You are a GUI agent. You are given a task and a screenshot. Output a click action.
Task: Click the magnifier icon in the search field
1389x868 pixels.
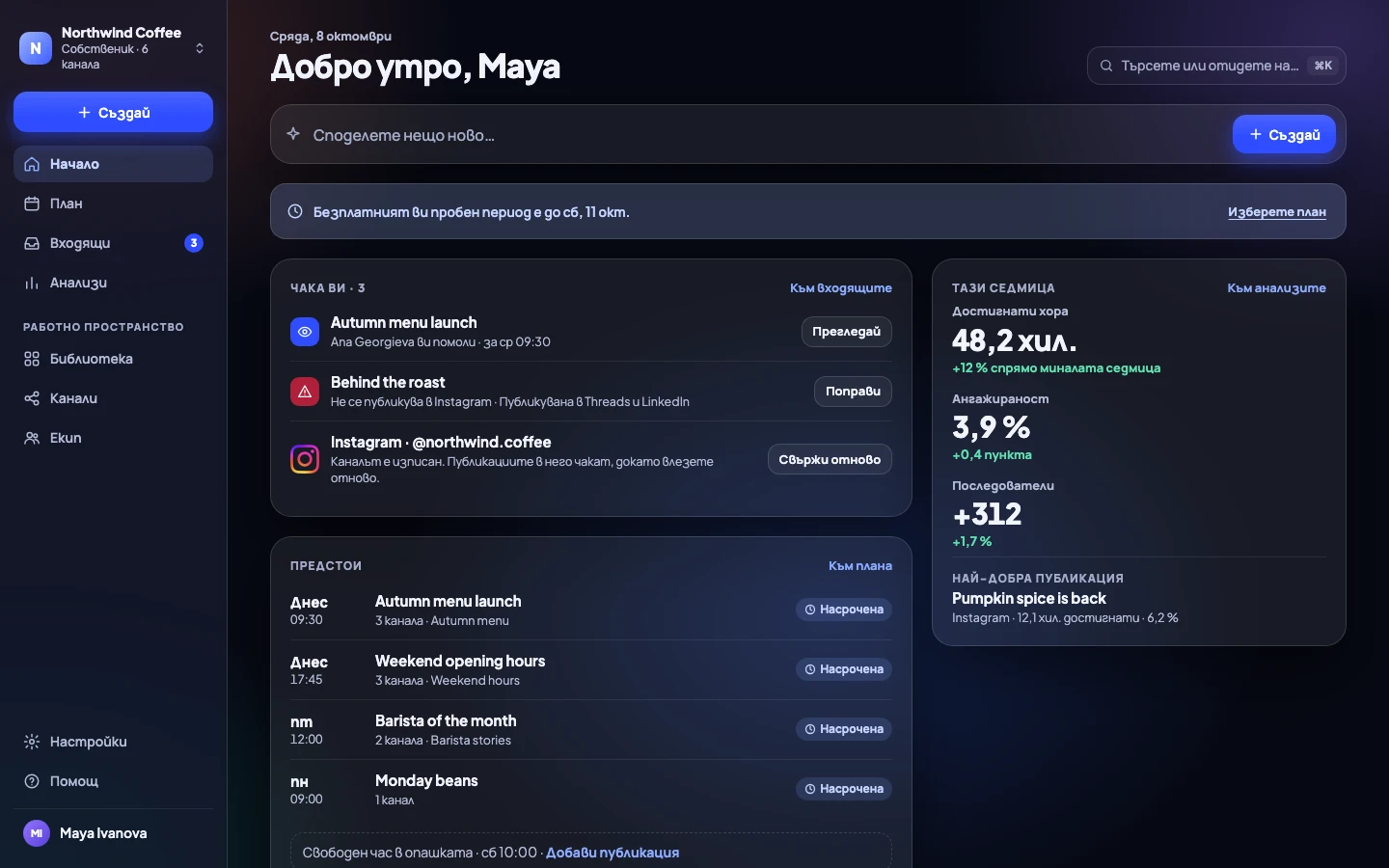[1106, 66]
